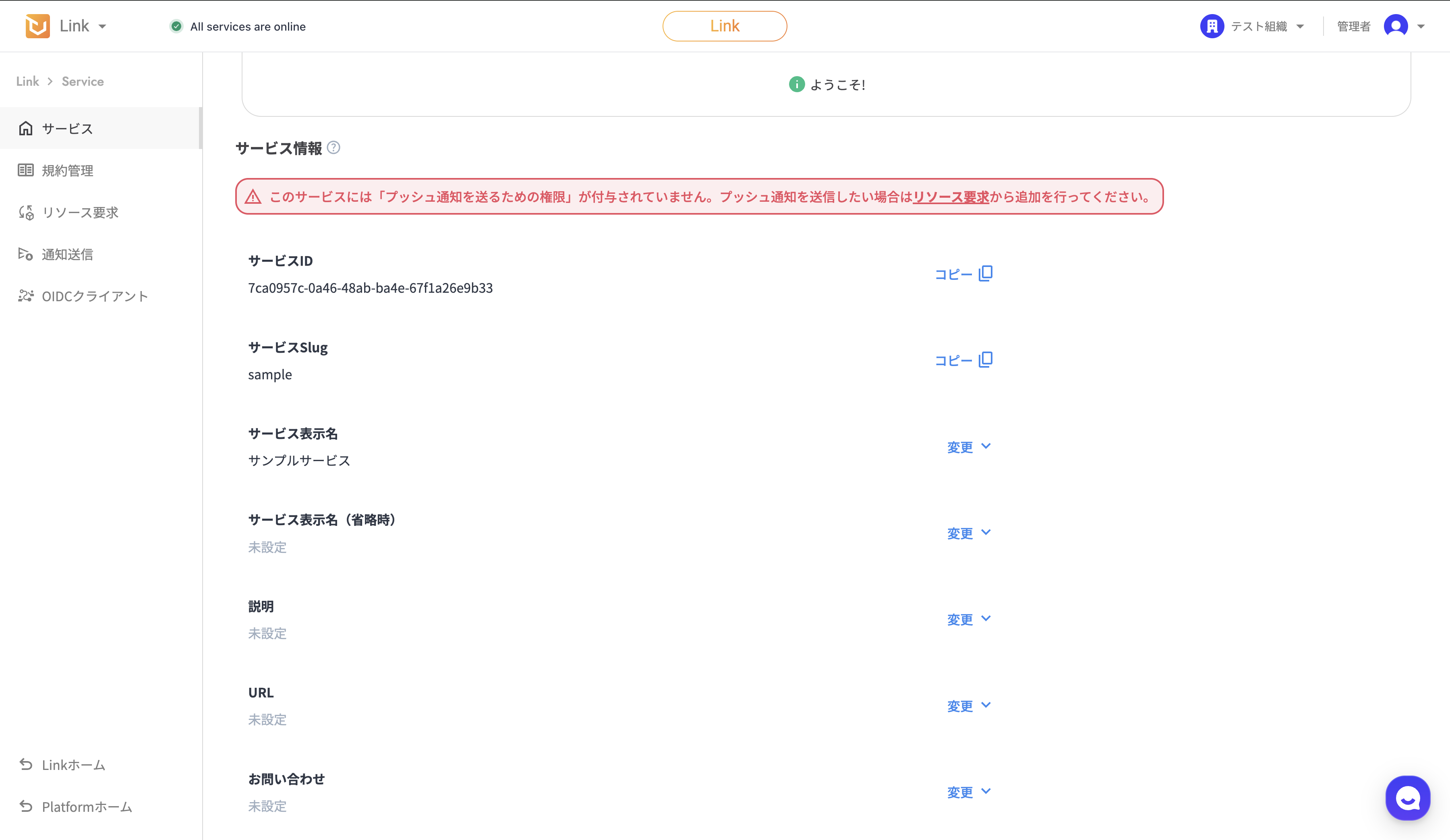
Task: Open the Link product dropdown arrow
Action: coord(102,27)
